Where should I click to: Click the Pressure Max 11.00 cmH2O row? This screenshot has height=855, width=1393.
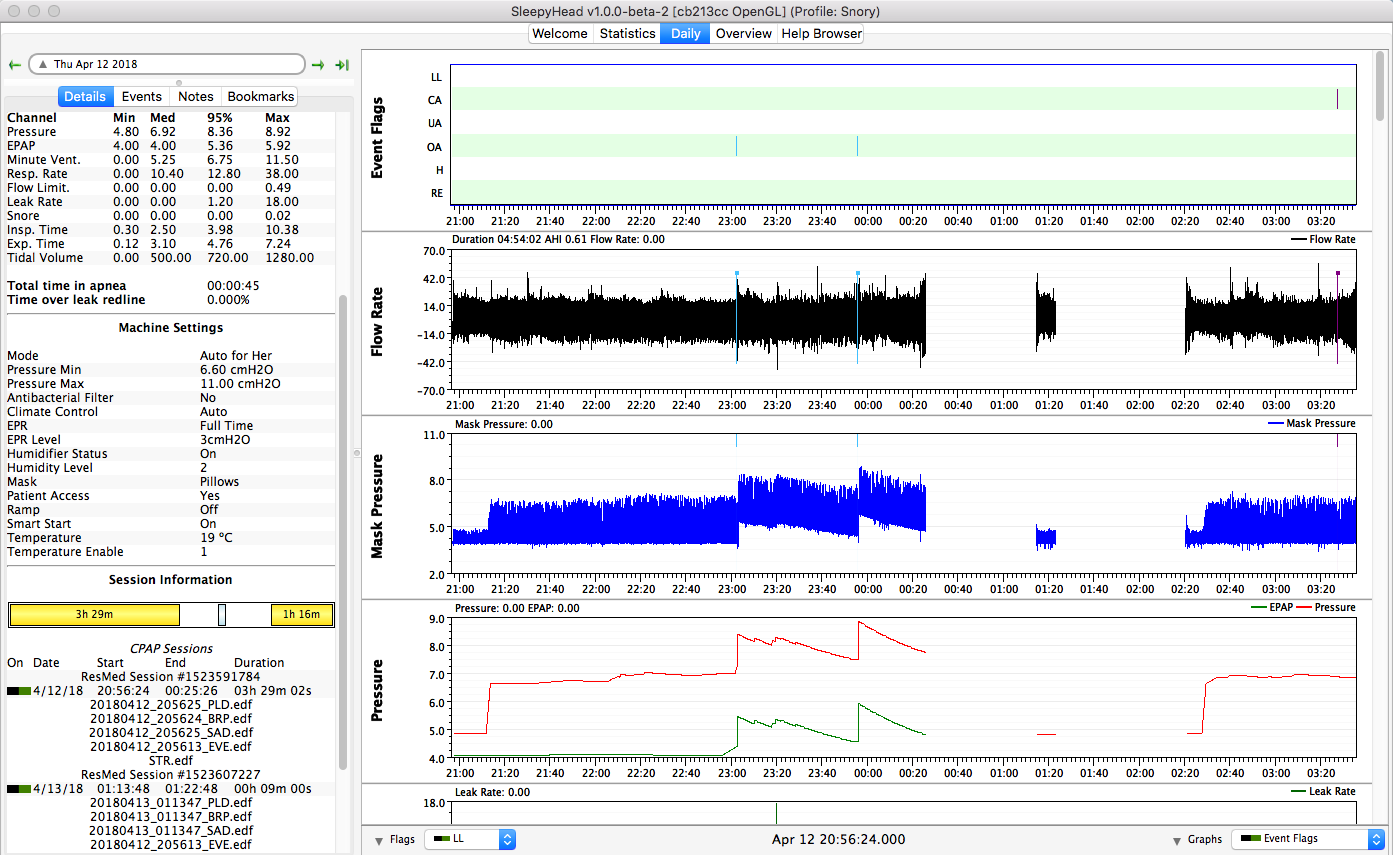pyautogui.click(x=170, y=384)
